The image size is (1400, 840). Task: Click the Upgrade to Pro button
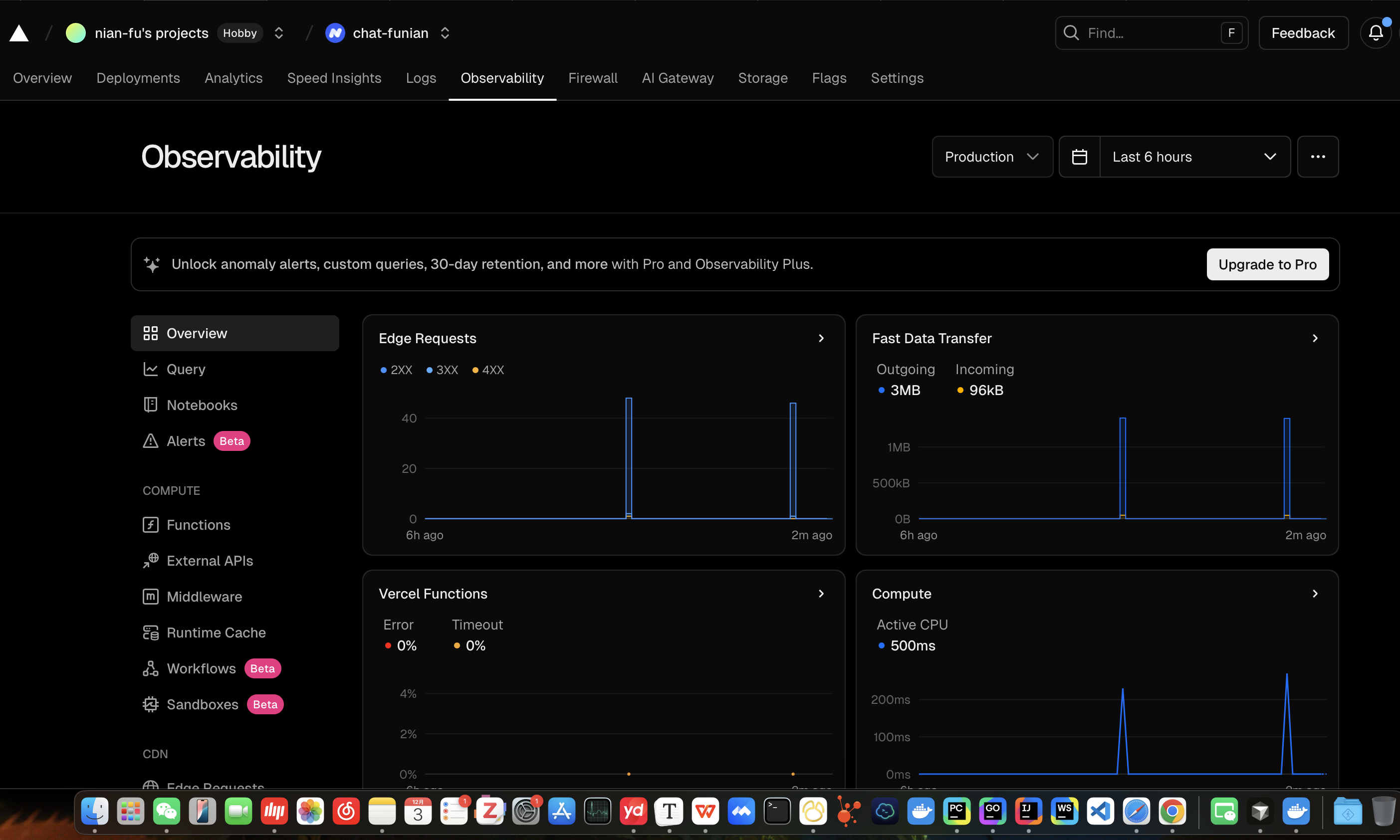click(1267, 264)
